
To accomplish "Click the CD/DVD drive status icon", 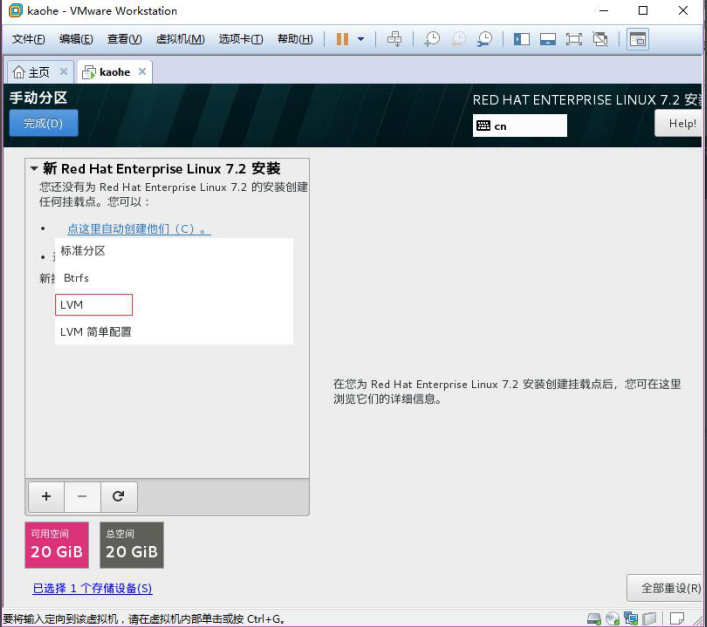I will tap(612, 618).
